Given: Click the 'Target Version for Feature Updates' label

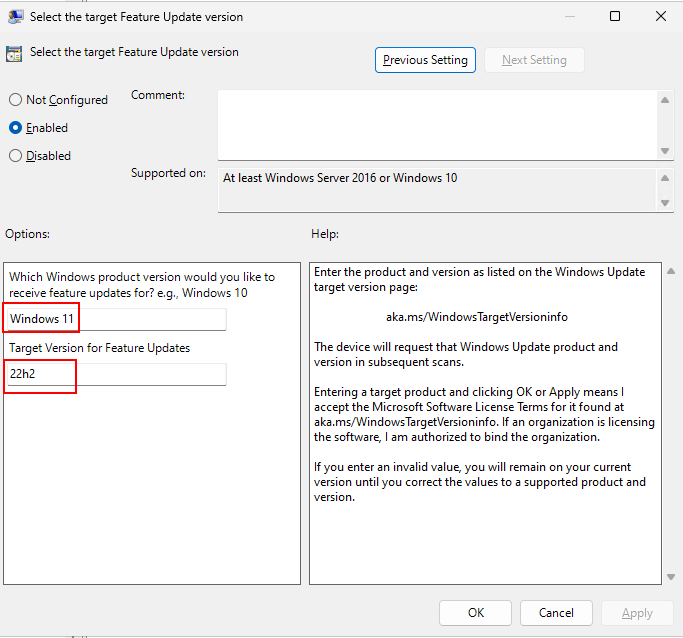Looking at the screenshot, I should click(x=100, y=348).
